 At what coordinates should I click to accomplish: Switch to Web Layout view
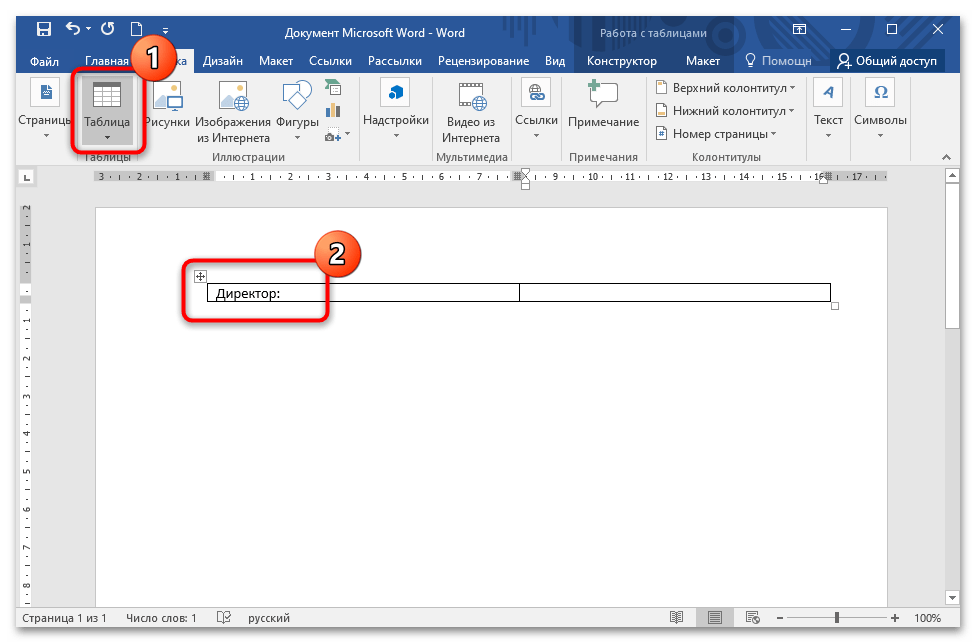(x=753, y=617)
